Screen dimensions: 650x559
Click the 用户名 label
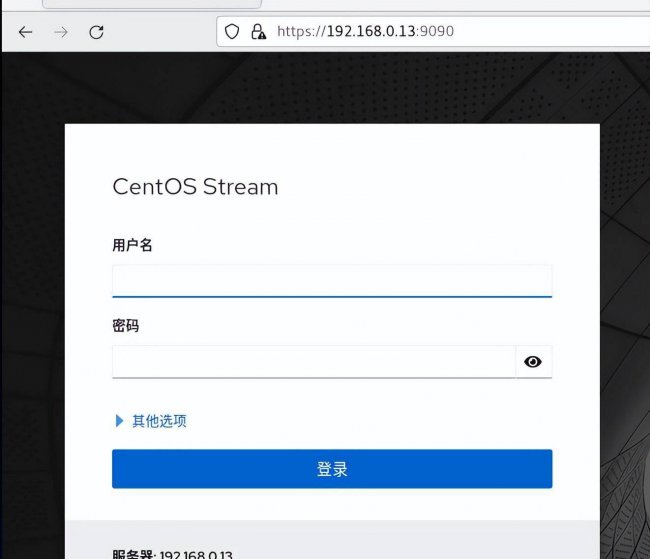click(x=132, y=245)
